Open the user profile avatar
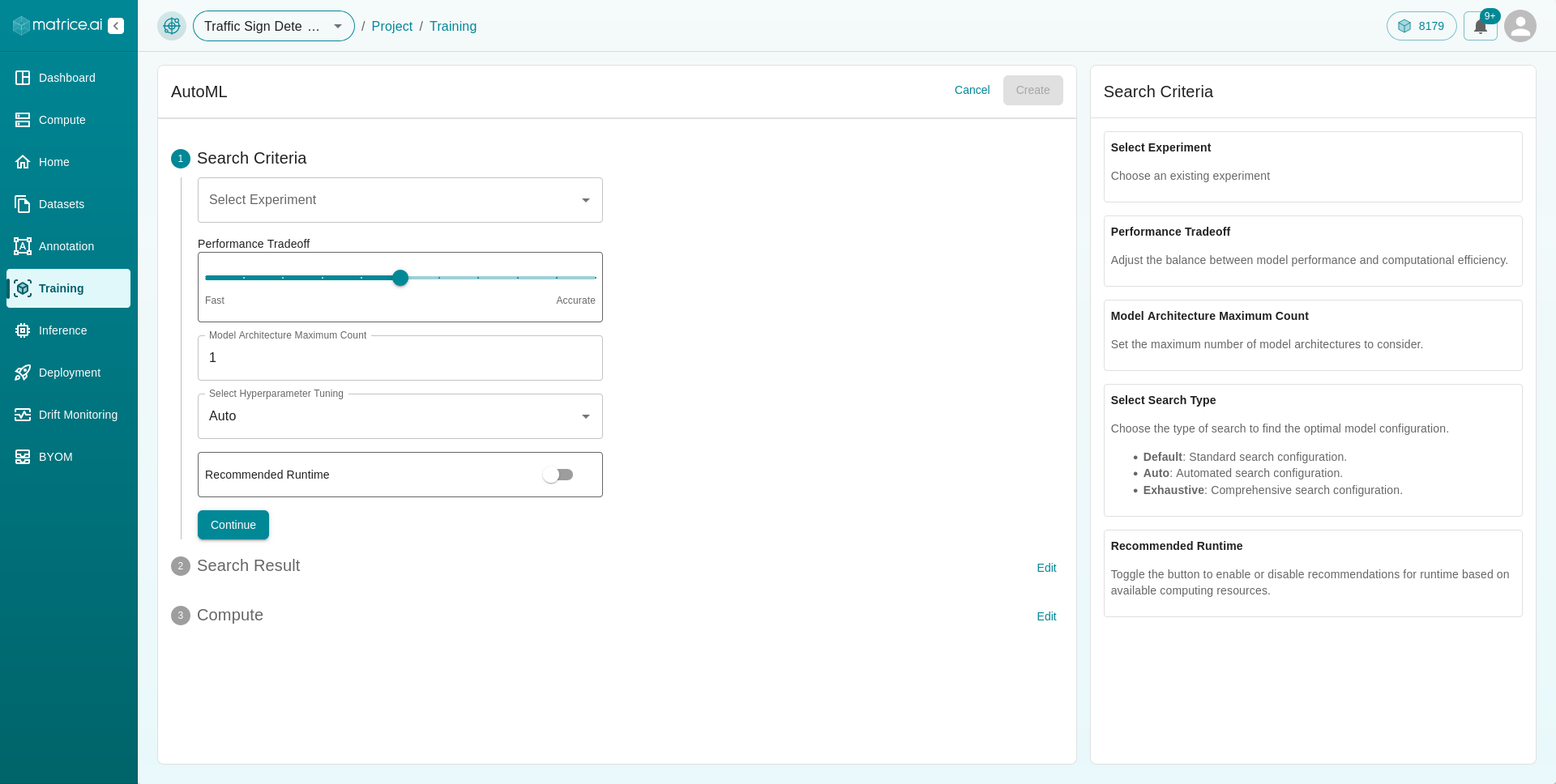Viewport: 1556px width, 784px height. pyautogui.click(x=1520, y=26)
